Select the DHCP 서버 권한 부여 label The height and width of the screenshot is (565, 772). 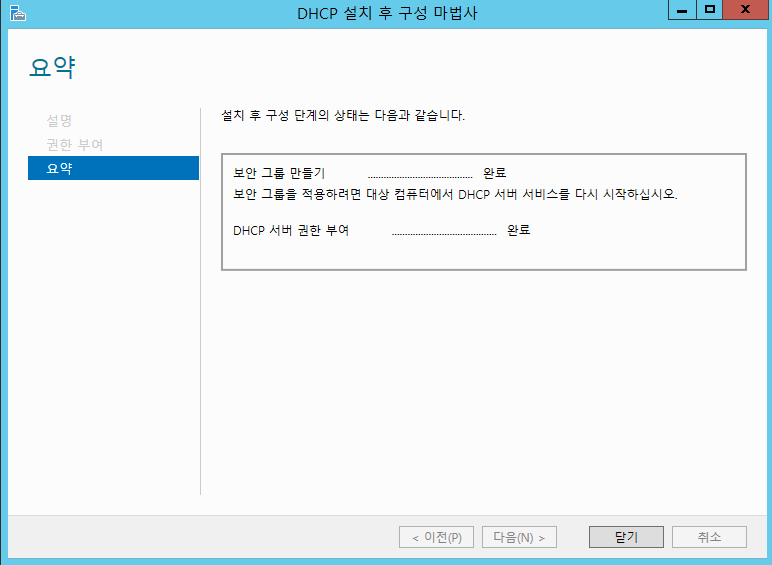(x=291, y=230)
